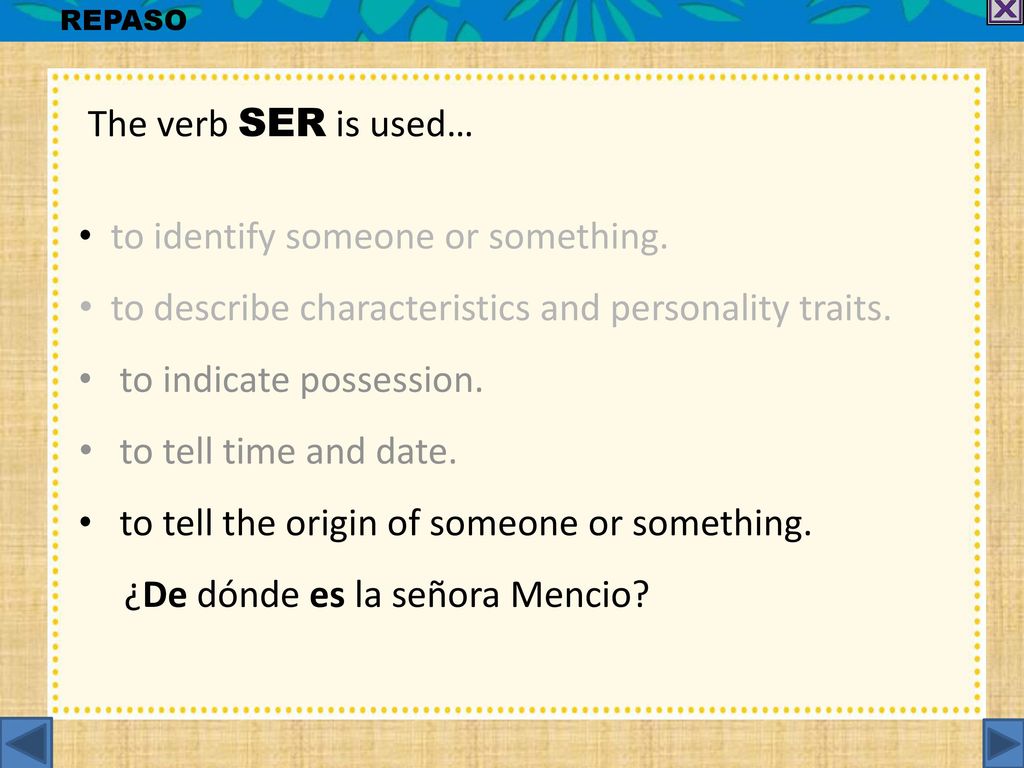Click the word 'dónde' in the example question

[x=248, y=594]
